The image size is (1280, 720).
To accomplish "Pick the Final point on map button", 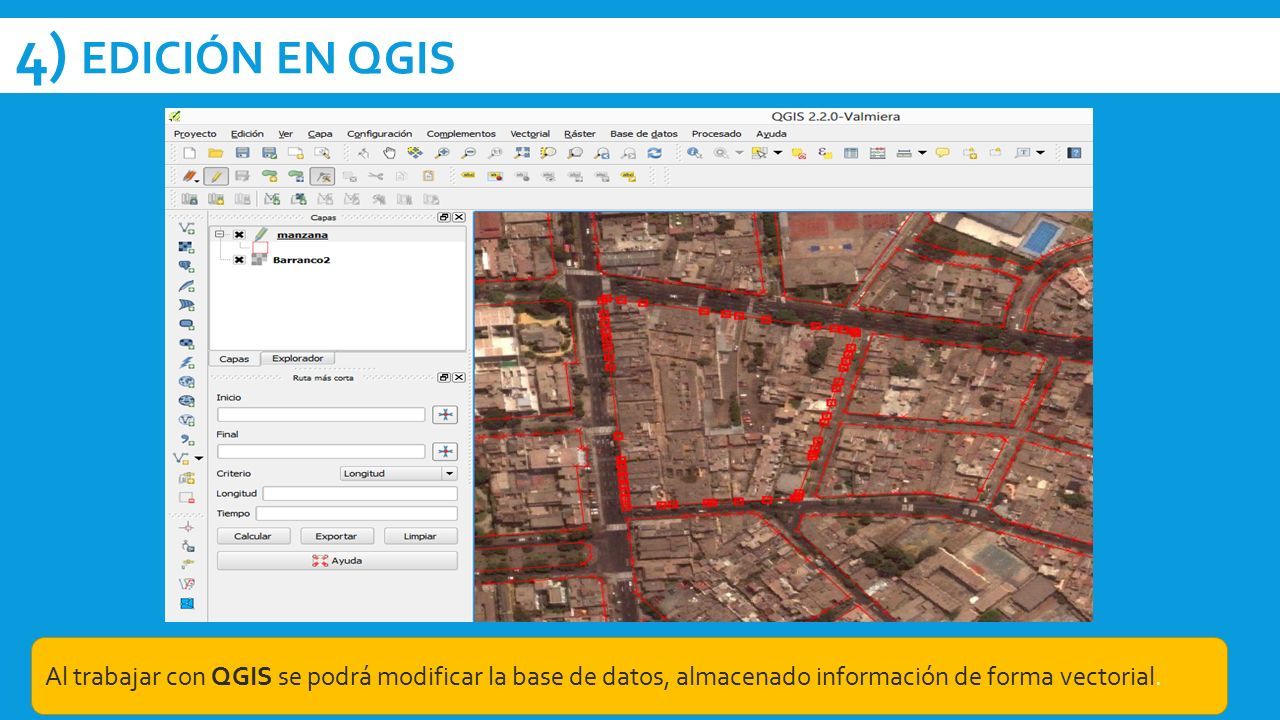I will 444,451.
